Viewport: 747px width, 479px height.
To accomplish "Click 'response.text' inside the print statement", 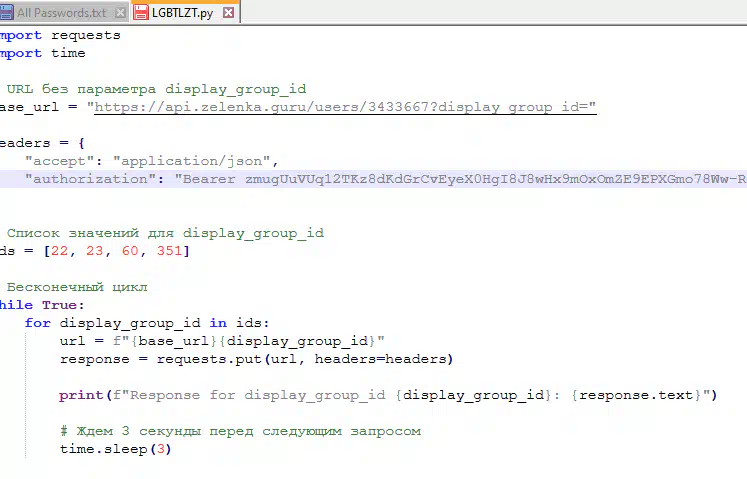I will click(x=636, y=395).
